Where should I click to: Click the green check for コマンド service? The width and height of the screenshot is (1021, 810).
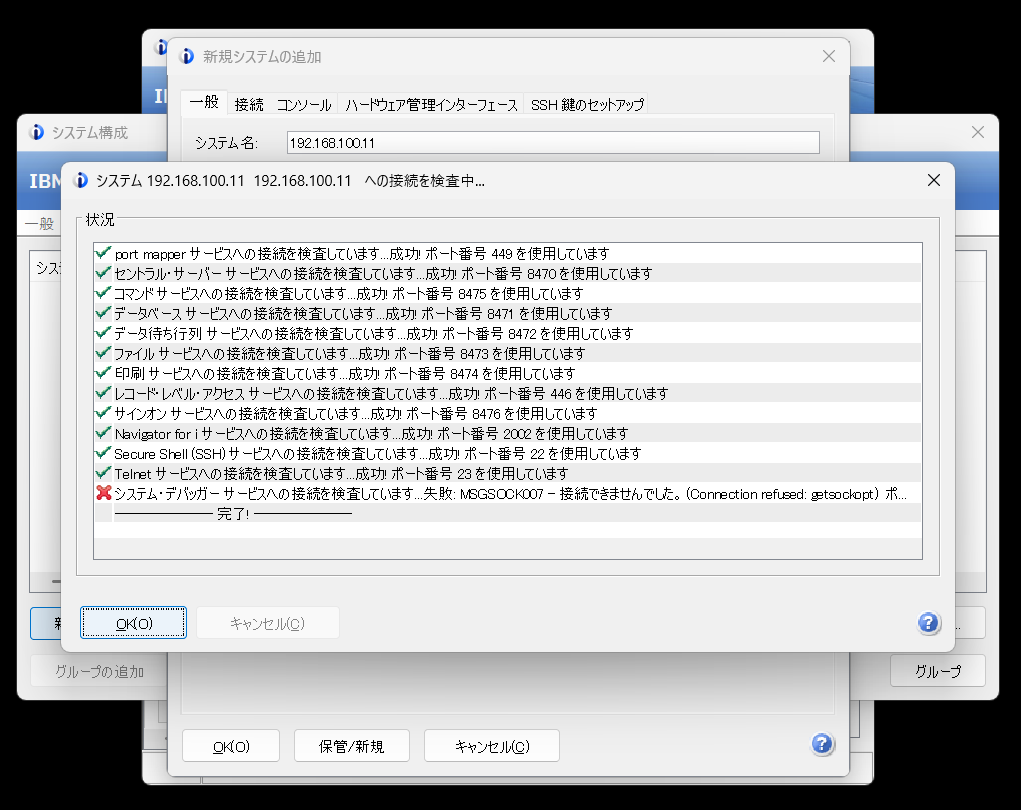tap(103, 293)
